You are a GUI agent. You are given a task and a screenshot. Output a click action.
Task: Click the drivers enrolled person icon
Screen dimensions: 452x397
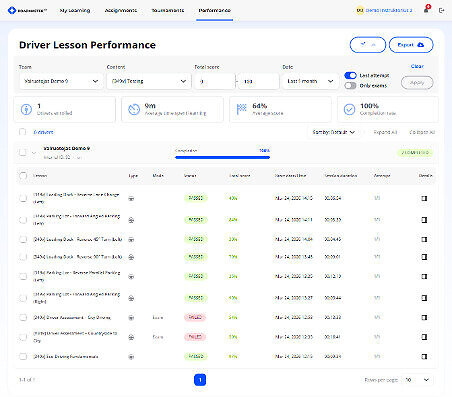(x=26, y=109)
